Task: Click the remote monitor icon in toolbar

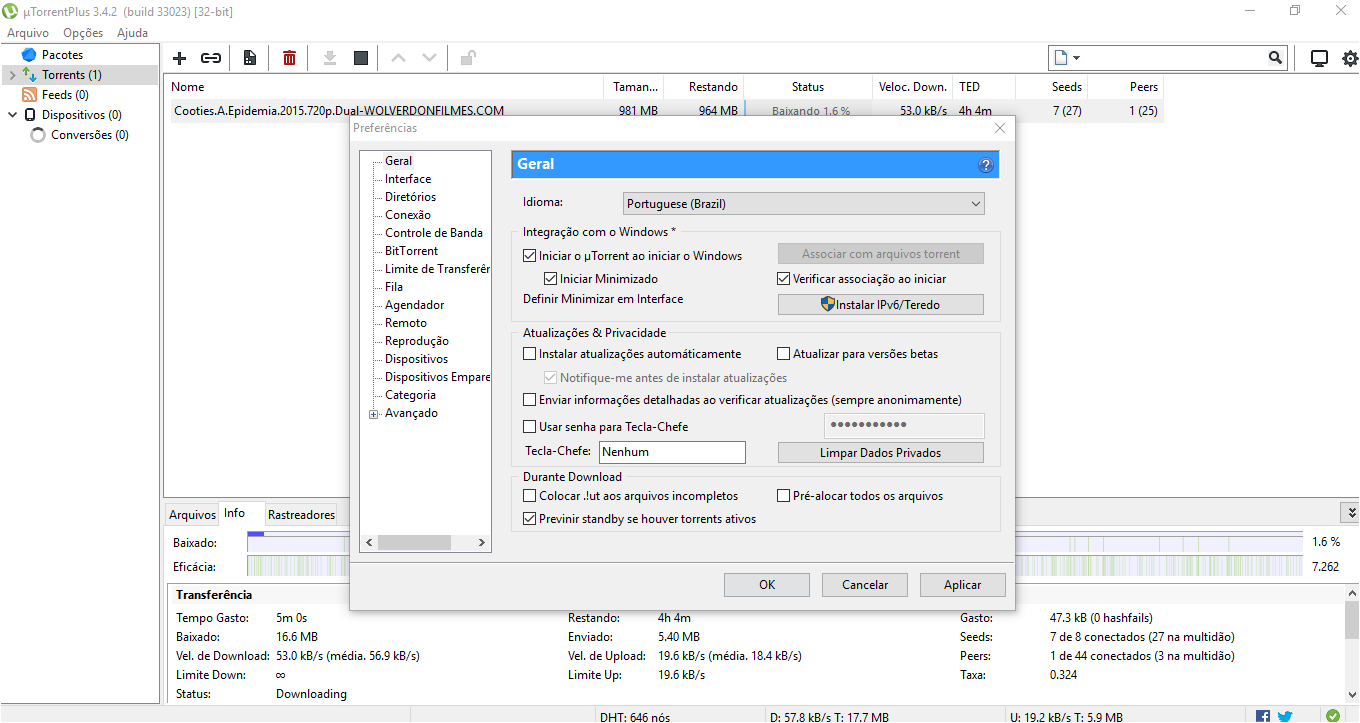Action: [x=1319, y=58]
